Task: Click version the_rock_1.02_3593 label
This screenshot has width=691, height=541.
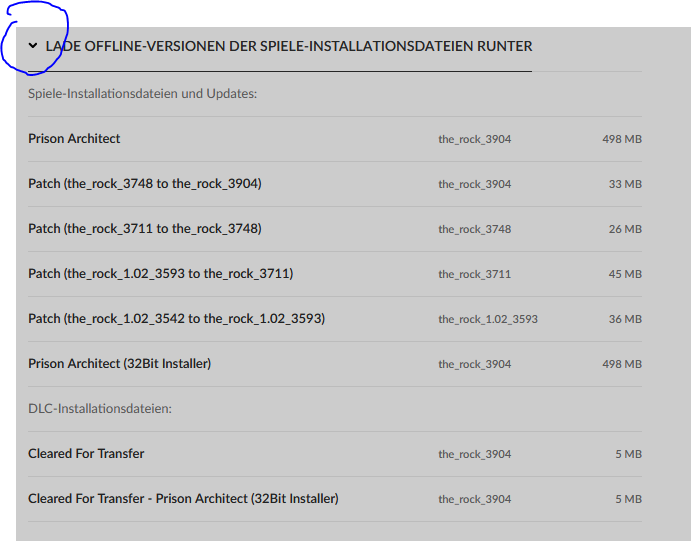Action: [x=488, y=319]
